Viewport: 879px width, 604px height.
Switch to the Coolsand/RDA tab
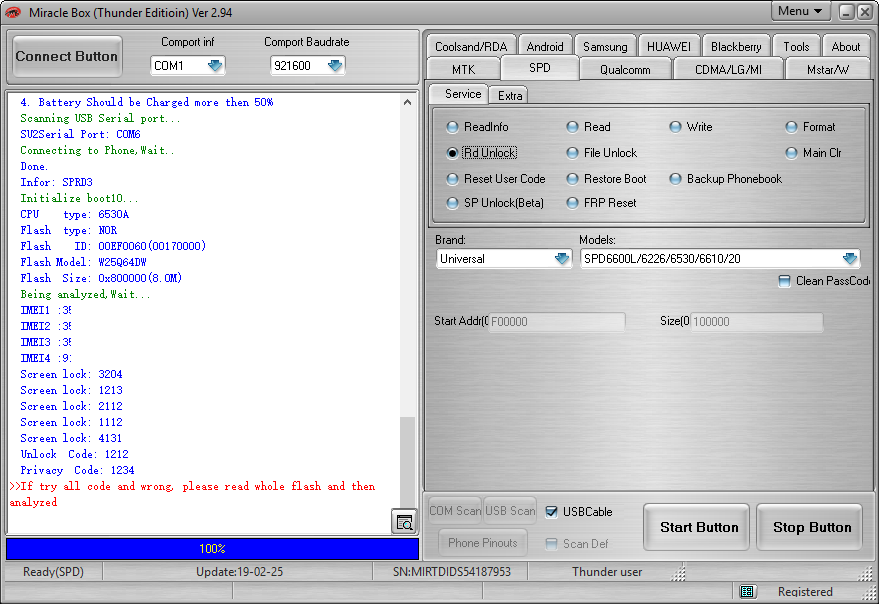click(x=471, y=47)
